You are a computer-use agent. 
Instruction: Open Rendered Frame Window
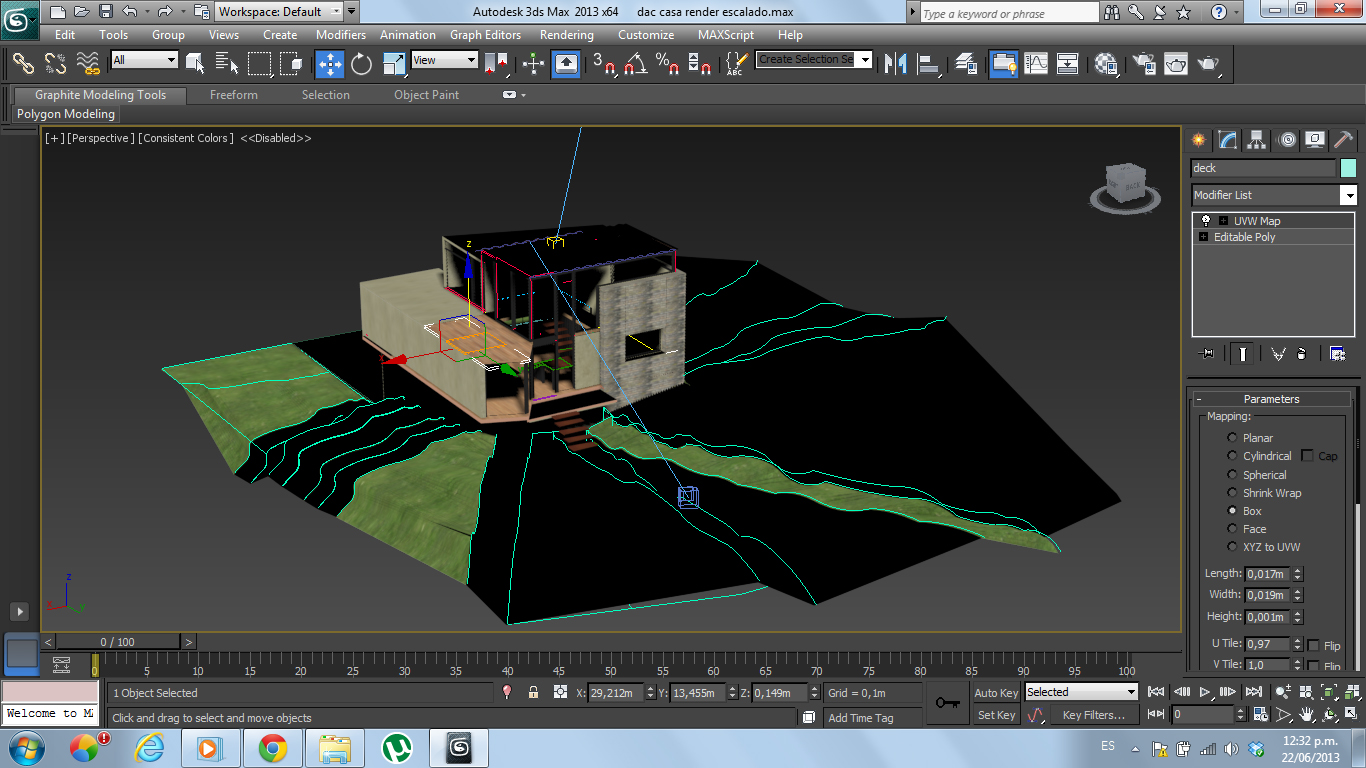tap(1176, 63)
